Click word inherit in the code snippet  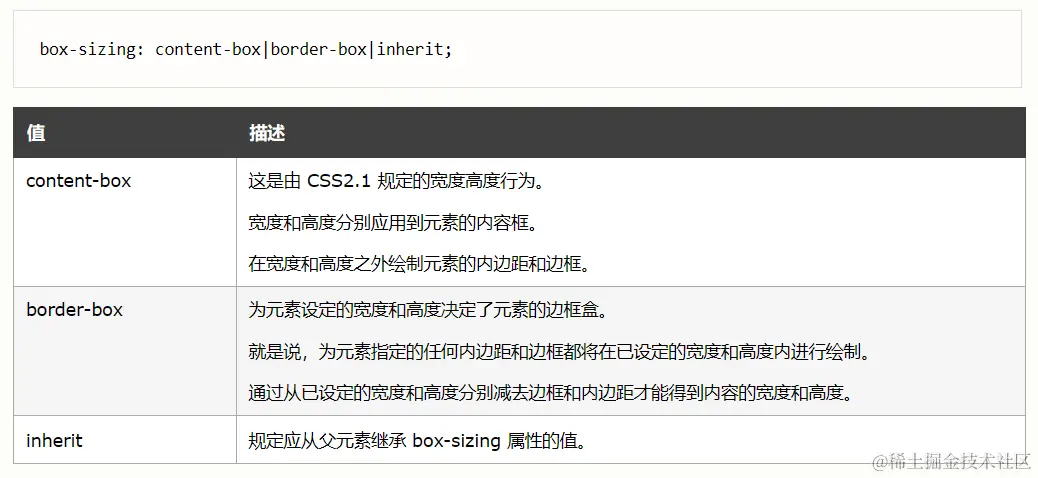(x=409, y=50)
